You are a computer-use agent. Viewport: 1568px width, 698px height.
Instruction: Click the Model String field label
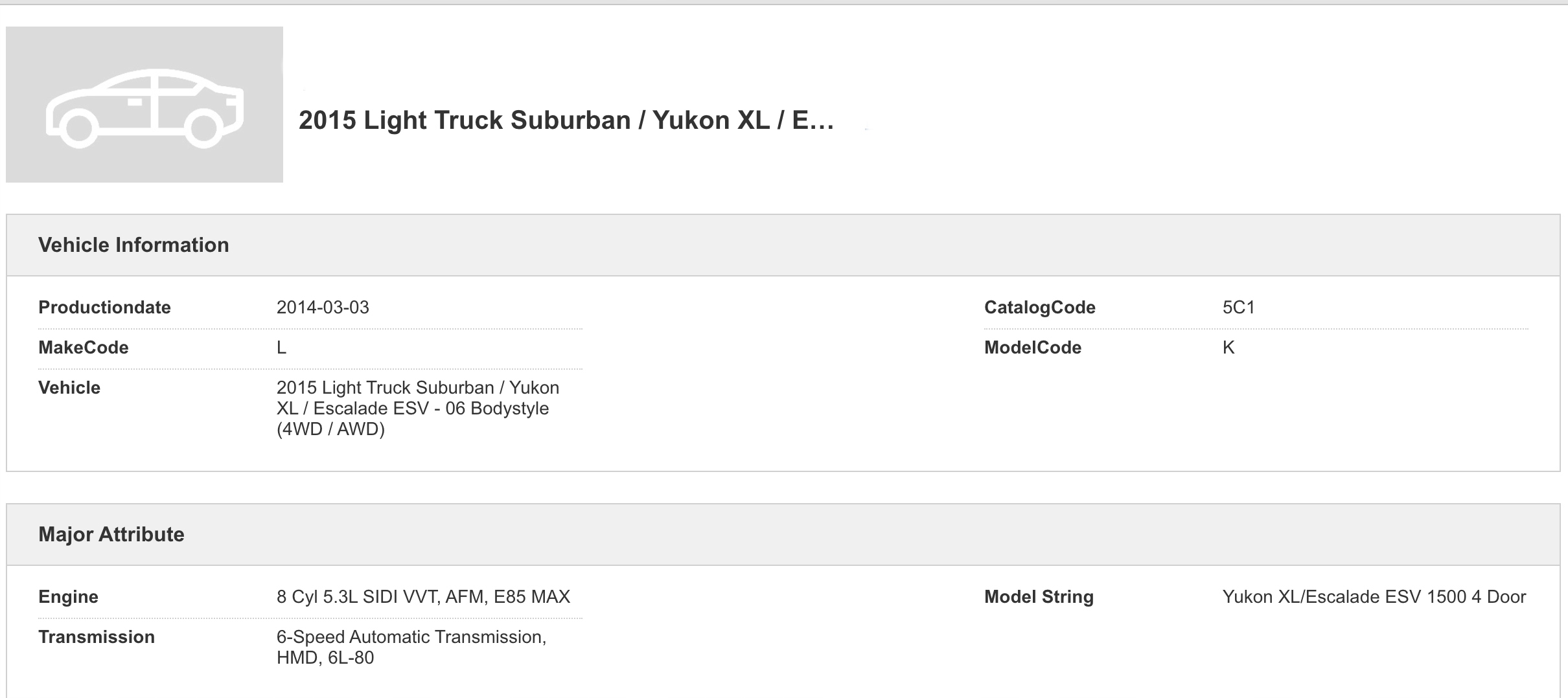click(x=1039, y=597)
